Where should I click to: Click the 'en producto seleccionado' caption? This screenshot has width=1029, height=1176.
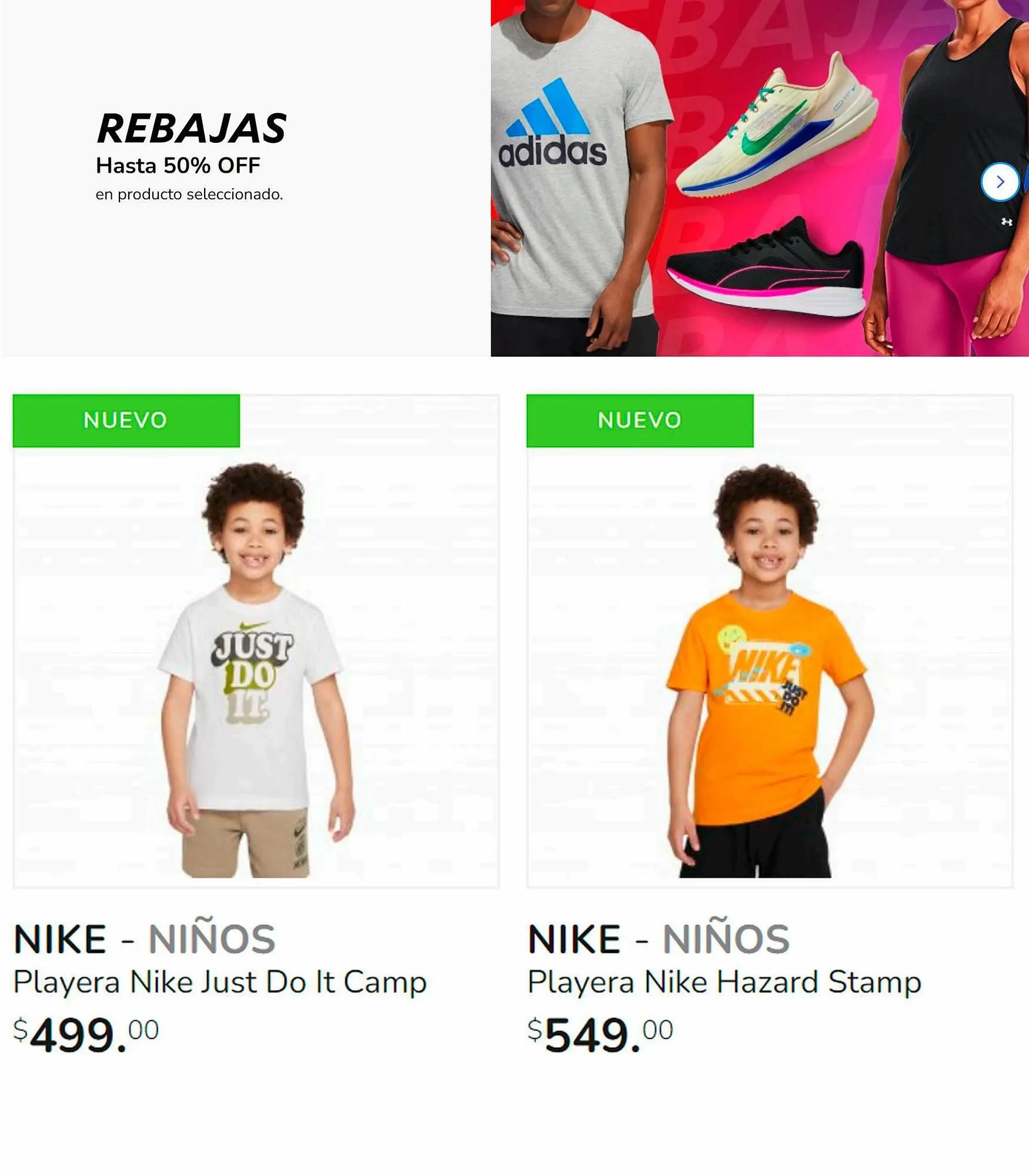point(189,195)
